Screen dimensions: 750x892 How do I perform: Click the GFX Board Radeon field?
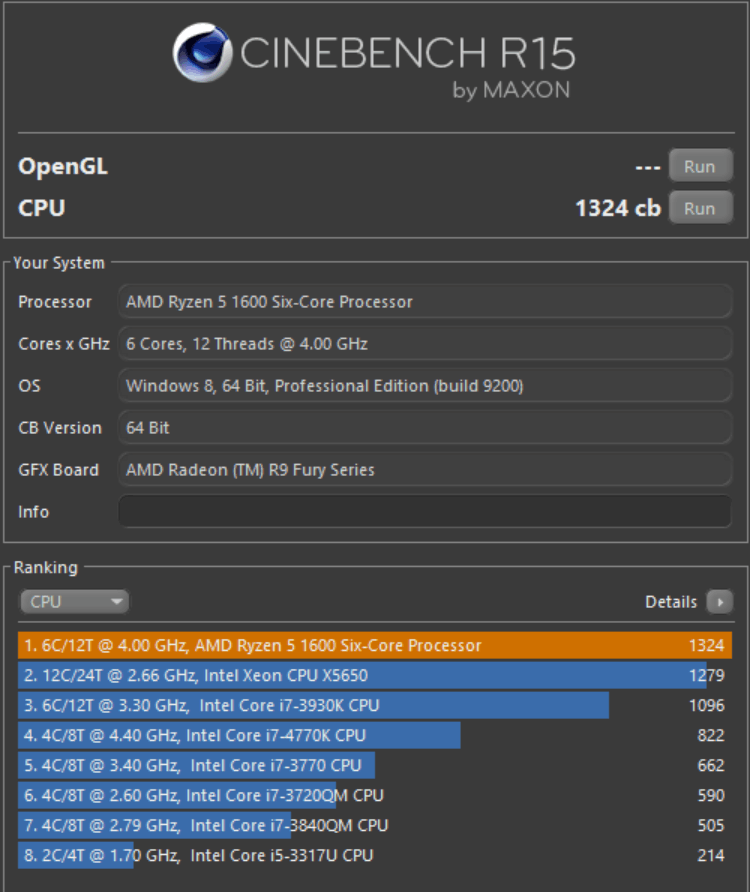425,470
